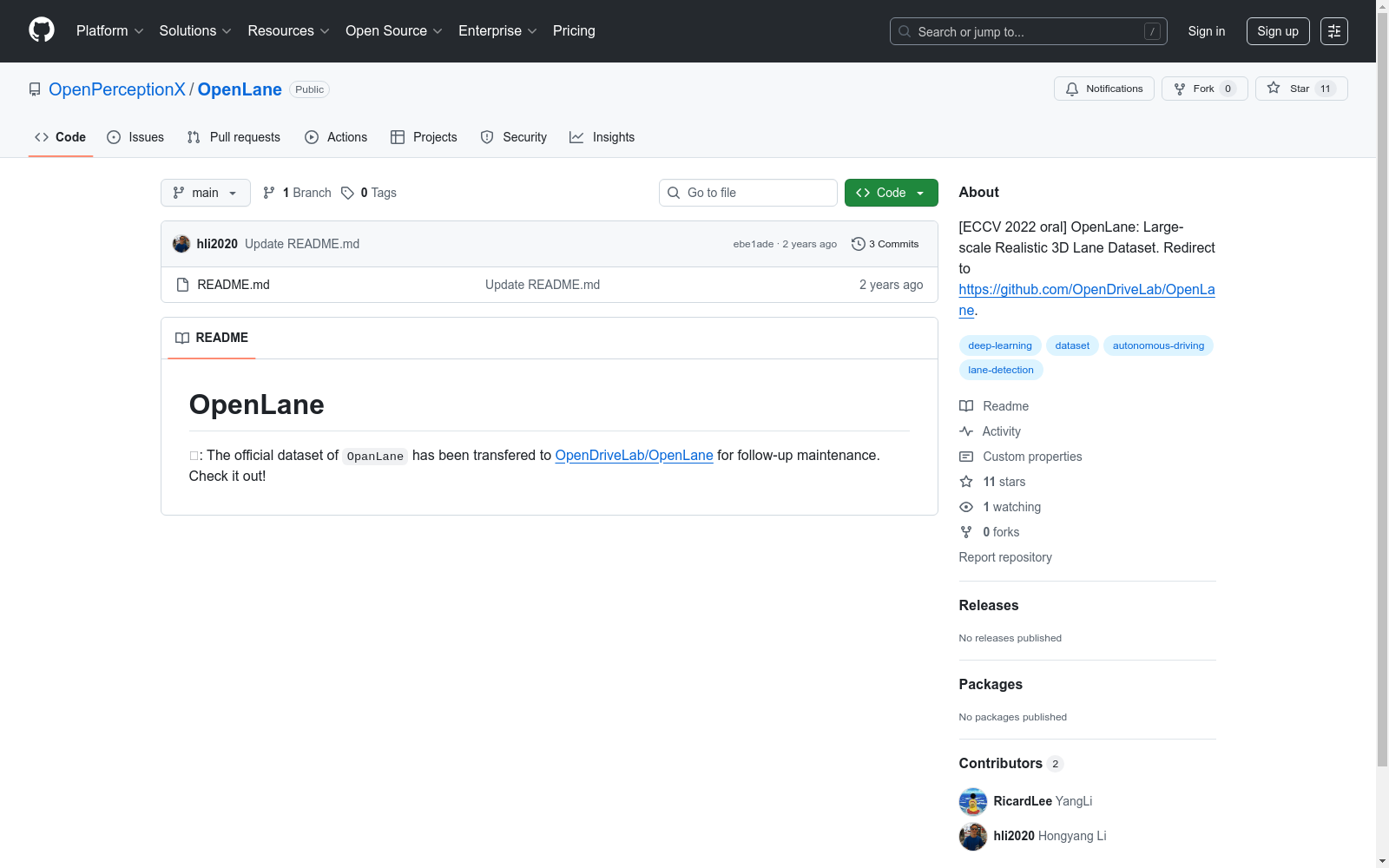
Task: Open the Packages section heading
Action: pos(991,685)
